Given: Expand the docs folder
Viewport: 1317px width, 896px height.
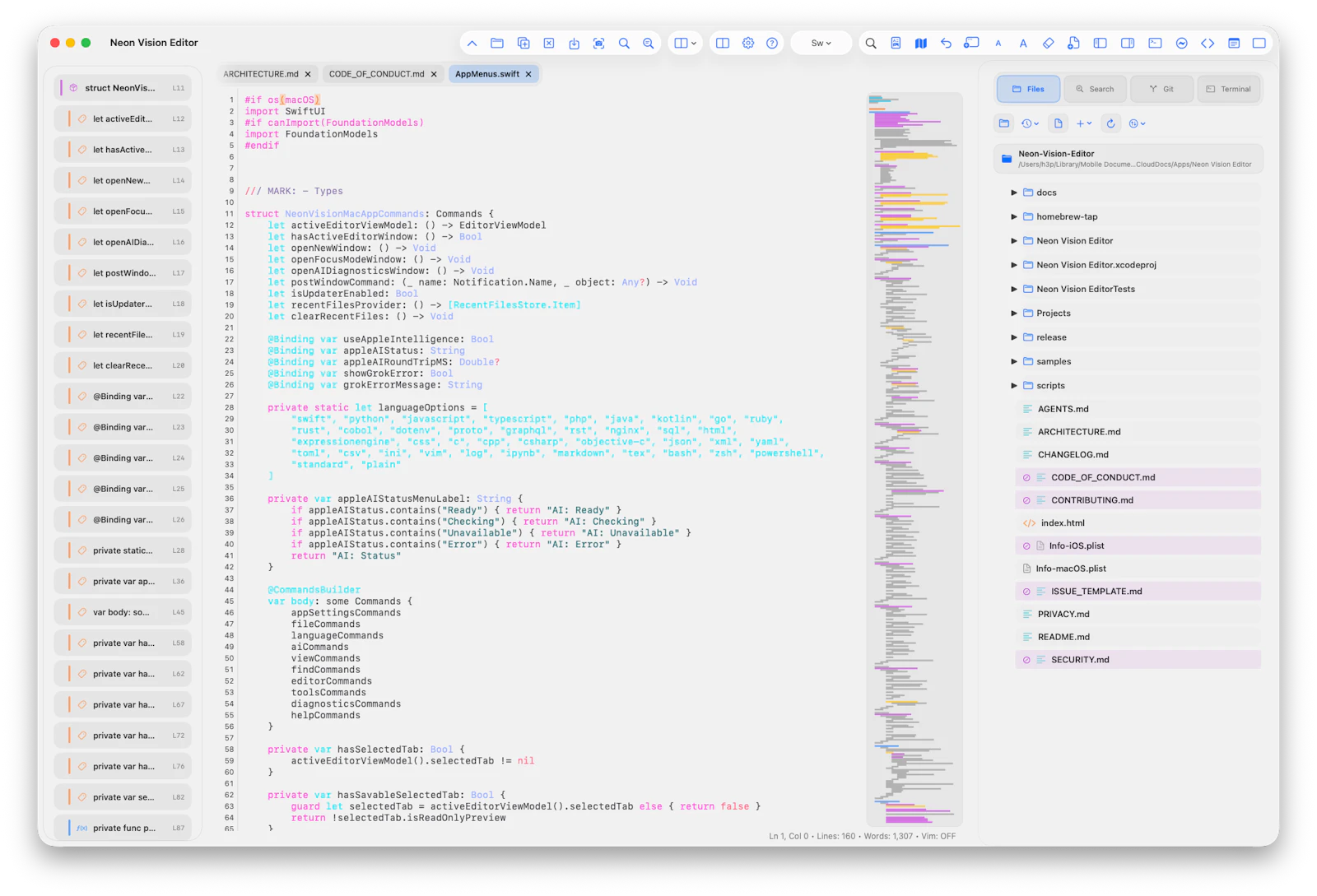Looking at the screenshot, I should [1014, 193].
